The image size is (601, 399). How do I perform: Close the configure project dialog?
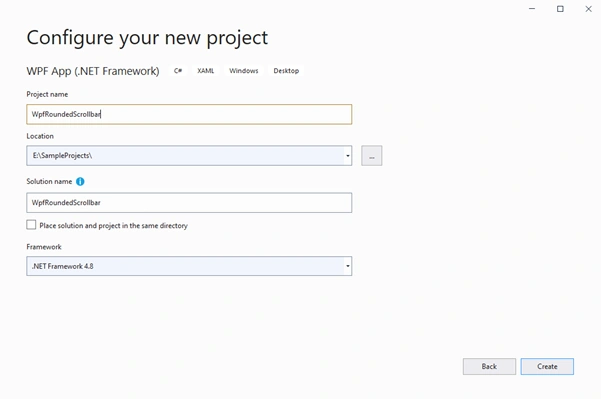pos(588,9)
